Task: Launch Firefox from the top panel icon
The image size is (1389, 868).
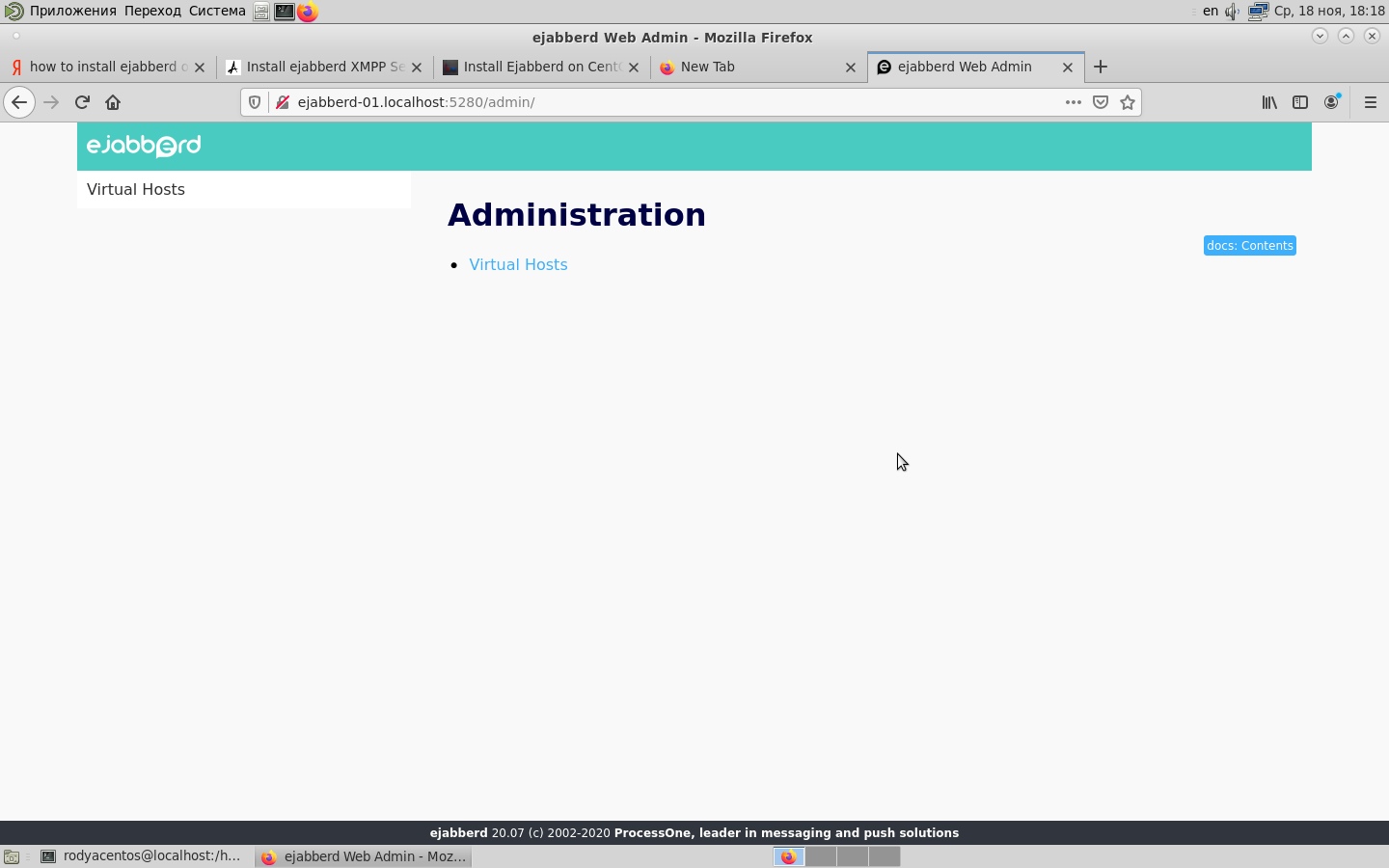Action: pyautogui.click(x=308, y=12)
